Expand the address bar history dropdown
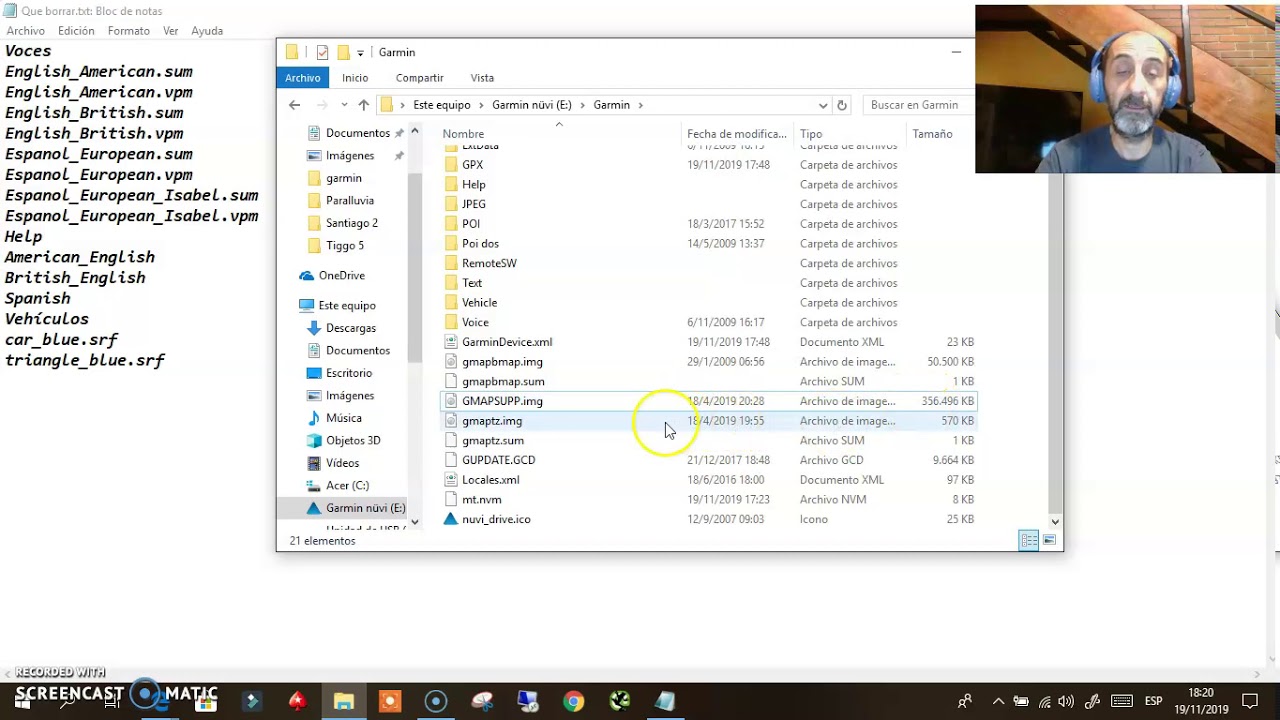Screen dimensions: 1280x720 click(x=823, y=105)
